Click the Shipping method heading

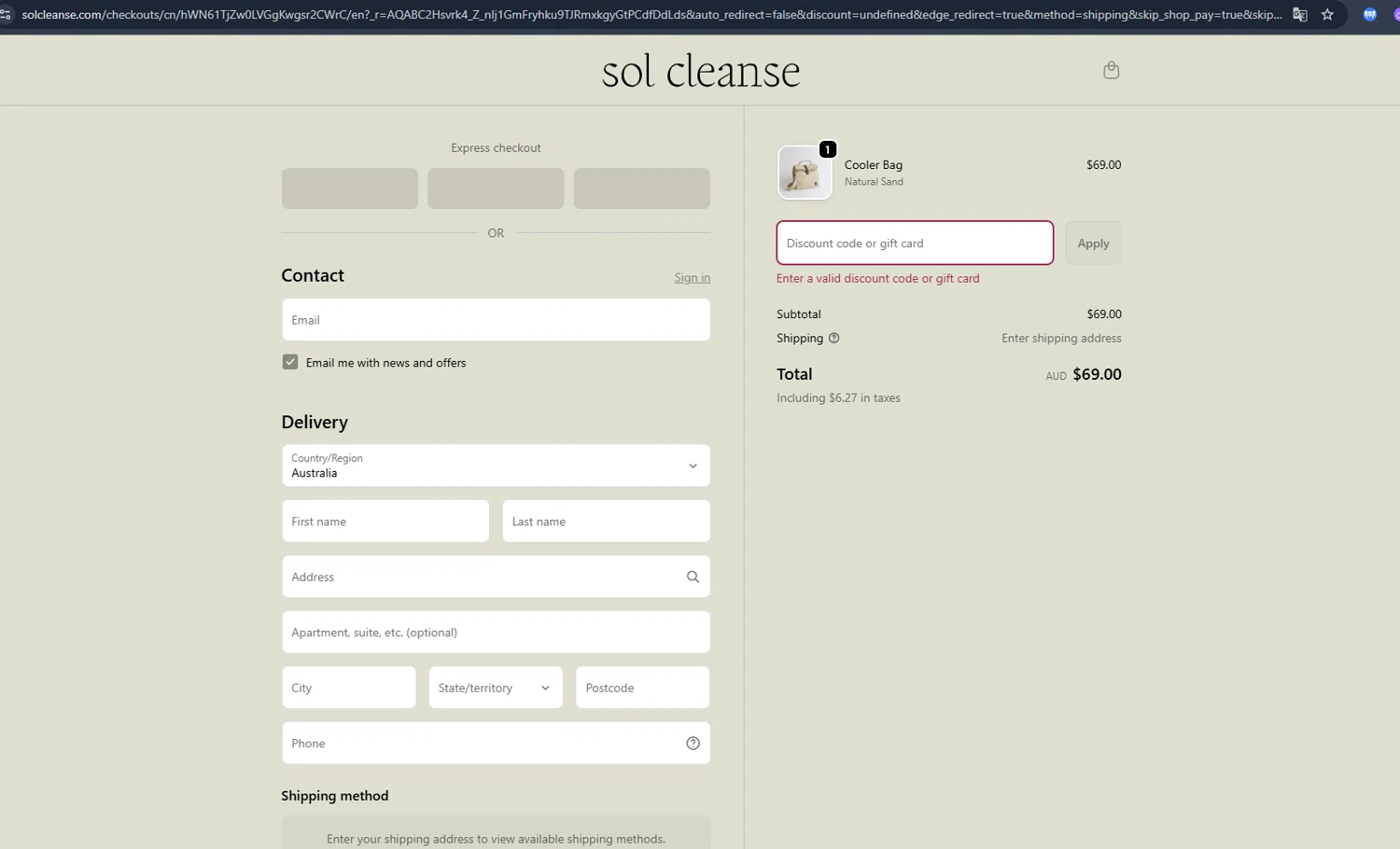pyautogui.click(x=335, y=796)
